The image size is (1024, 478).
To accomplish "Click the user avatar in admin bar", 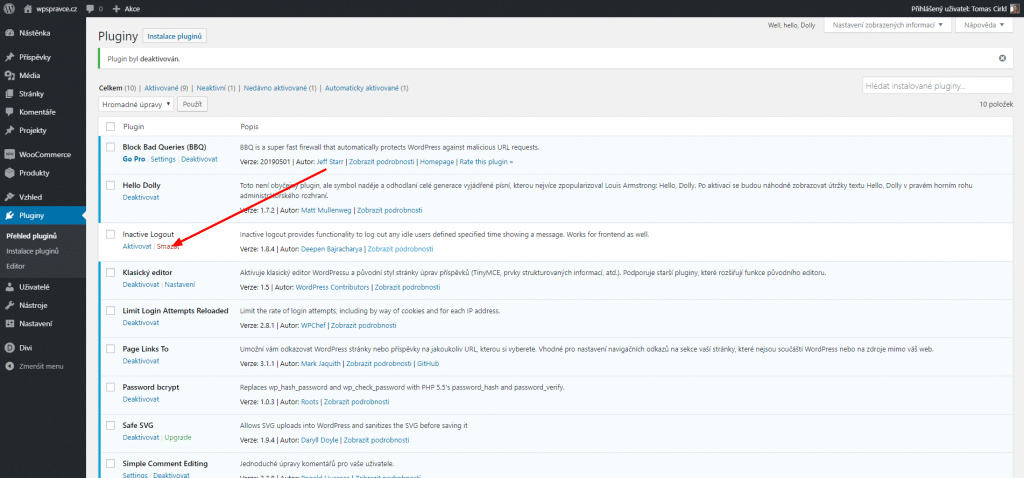I will click(1015, 9).
